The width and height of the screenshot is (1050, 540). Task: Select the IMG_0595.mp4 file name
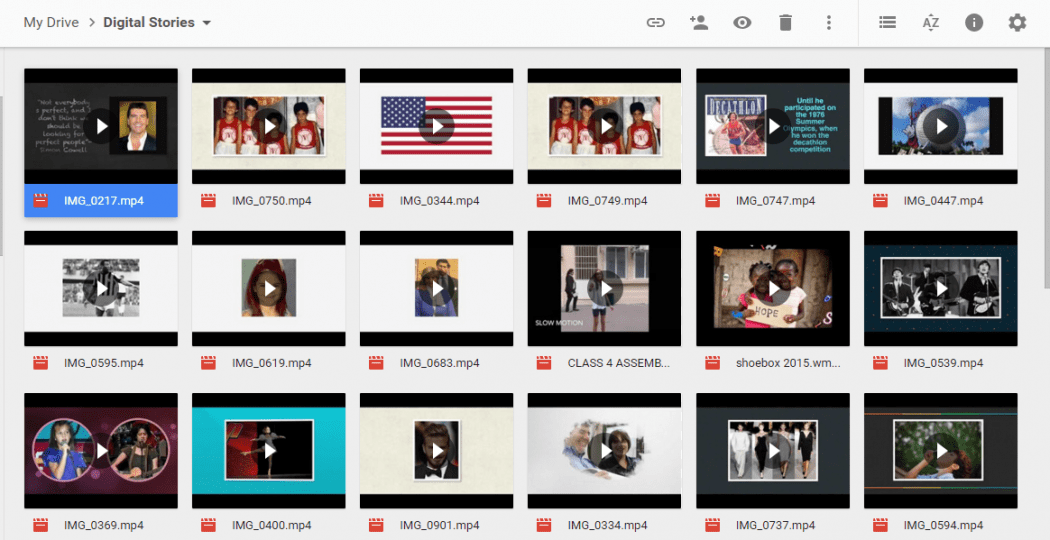pyautogui.click(x=104, y=363)
